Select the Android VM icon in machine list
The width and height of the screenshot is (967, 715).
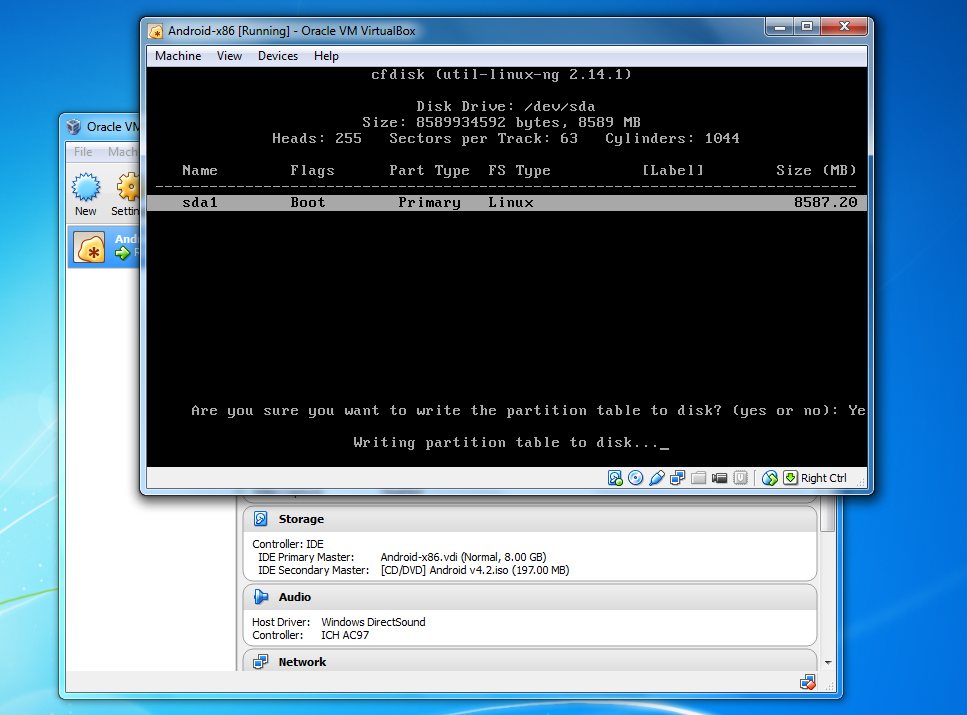pos(89,247)
